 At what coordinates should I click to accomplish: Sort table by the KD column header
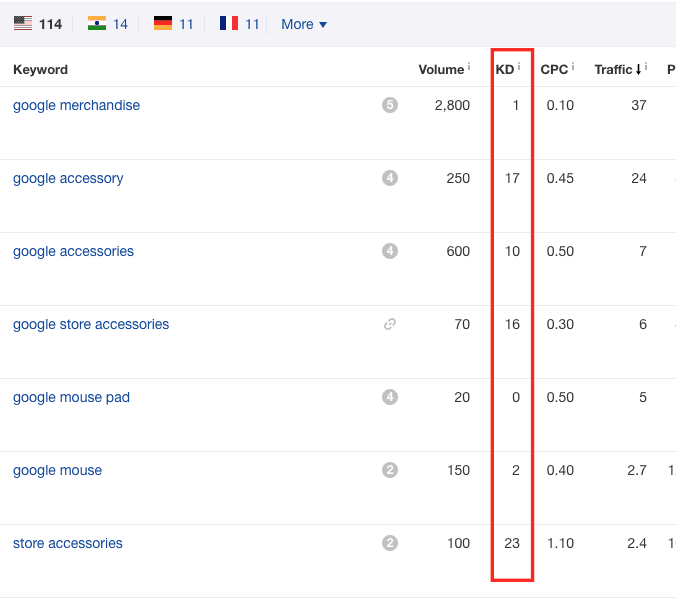pos(504,69)
